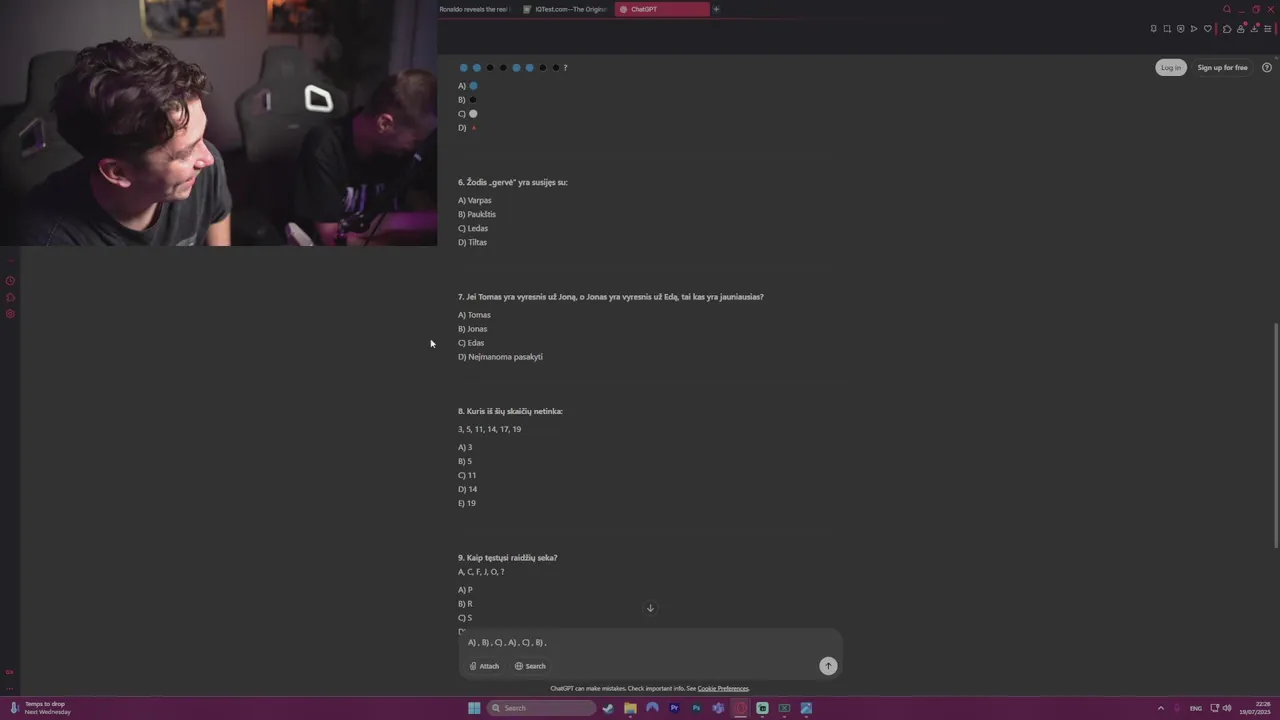Click the search-in-tabs magnifier icon
This screenshot has height=720, width=1280.
(1227, 9)
